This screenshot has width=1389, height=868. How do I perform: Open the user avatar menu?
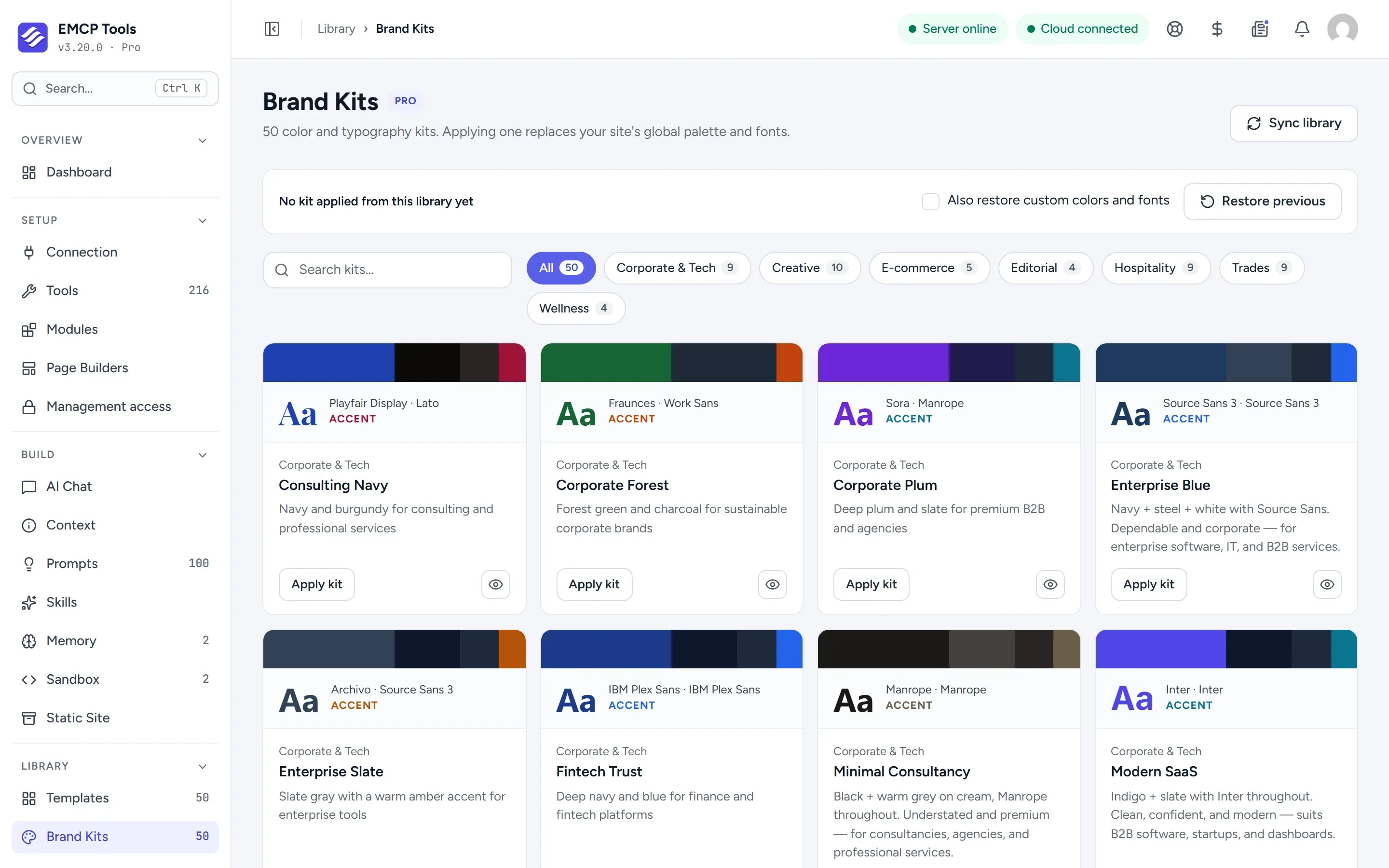[x=1342, y=29]
